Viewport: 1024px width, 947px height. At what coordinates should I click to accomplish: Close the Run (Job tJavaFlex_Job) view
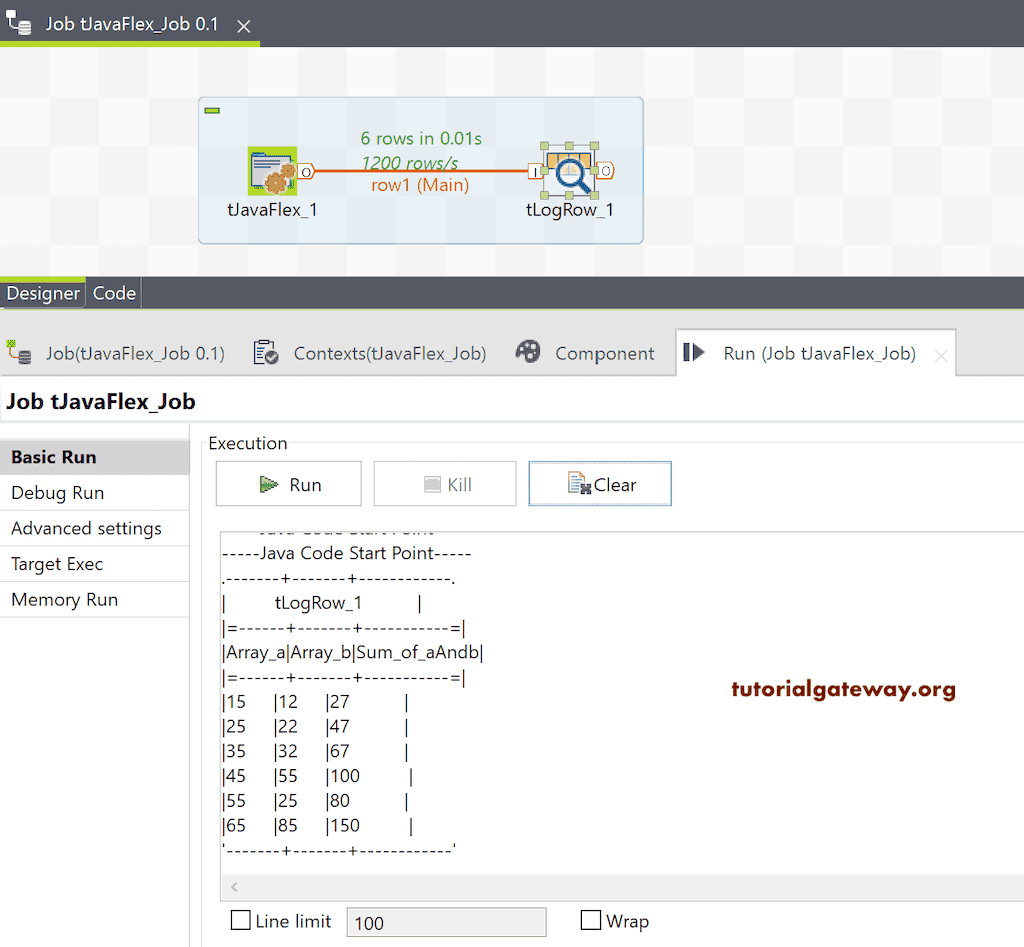[x=940, y=356]
